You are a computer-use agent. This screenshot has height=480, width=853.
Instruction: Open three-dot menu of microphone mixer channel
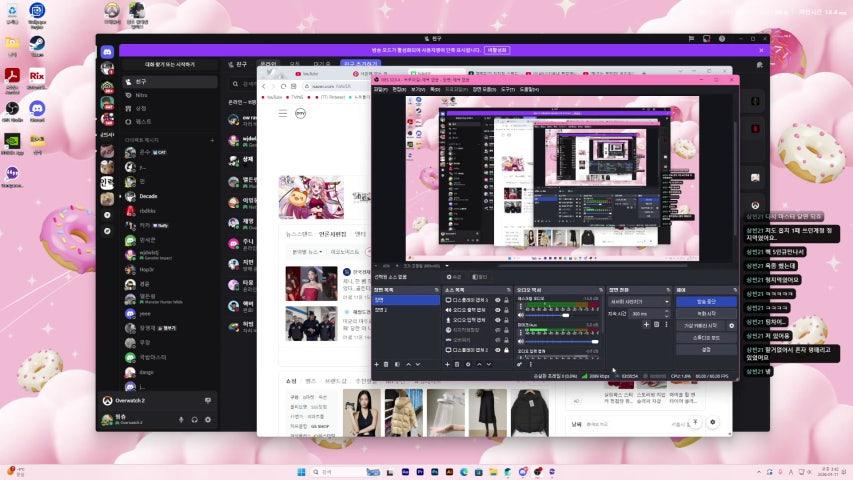tap(520, 333)
